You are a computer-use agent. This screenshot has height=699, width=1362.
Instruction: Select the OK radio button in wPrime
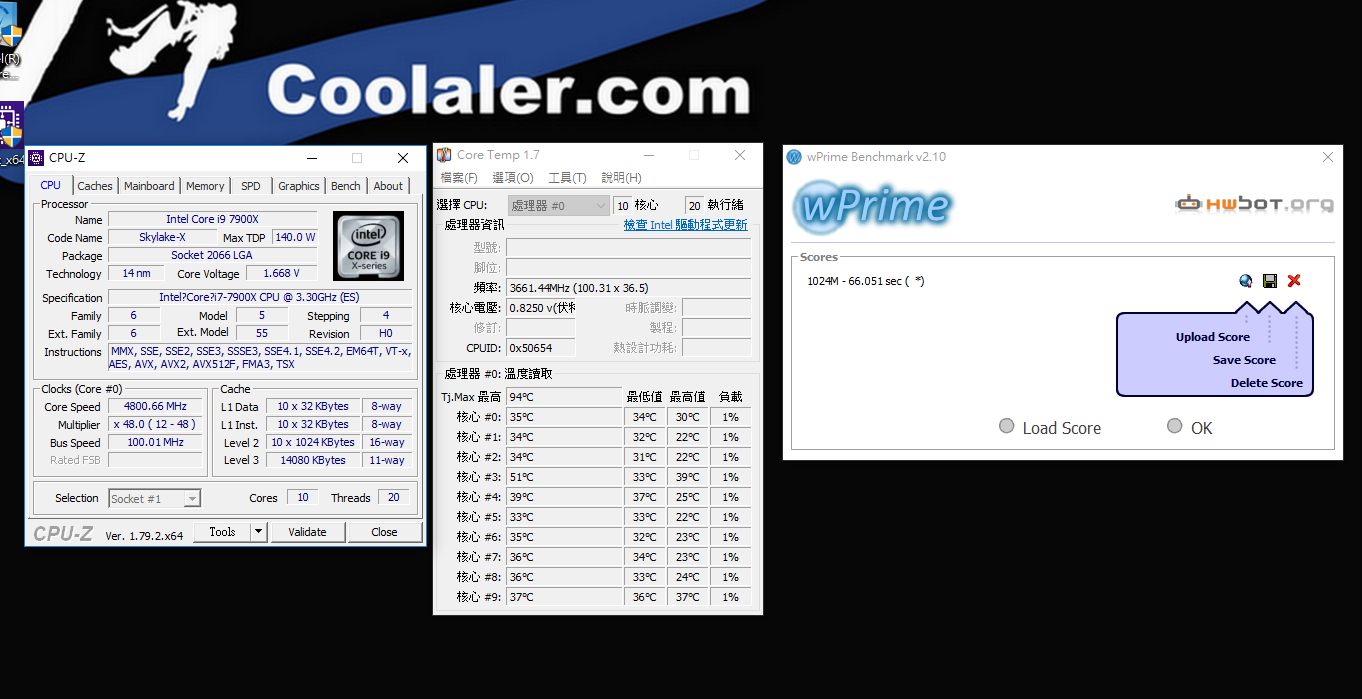coord(1175,426)
